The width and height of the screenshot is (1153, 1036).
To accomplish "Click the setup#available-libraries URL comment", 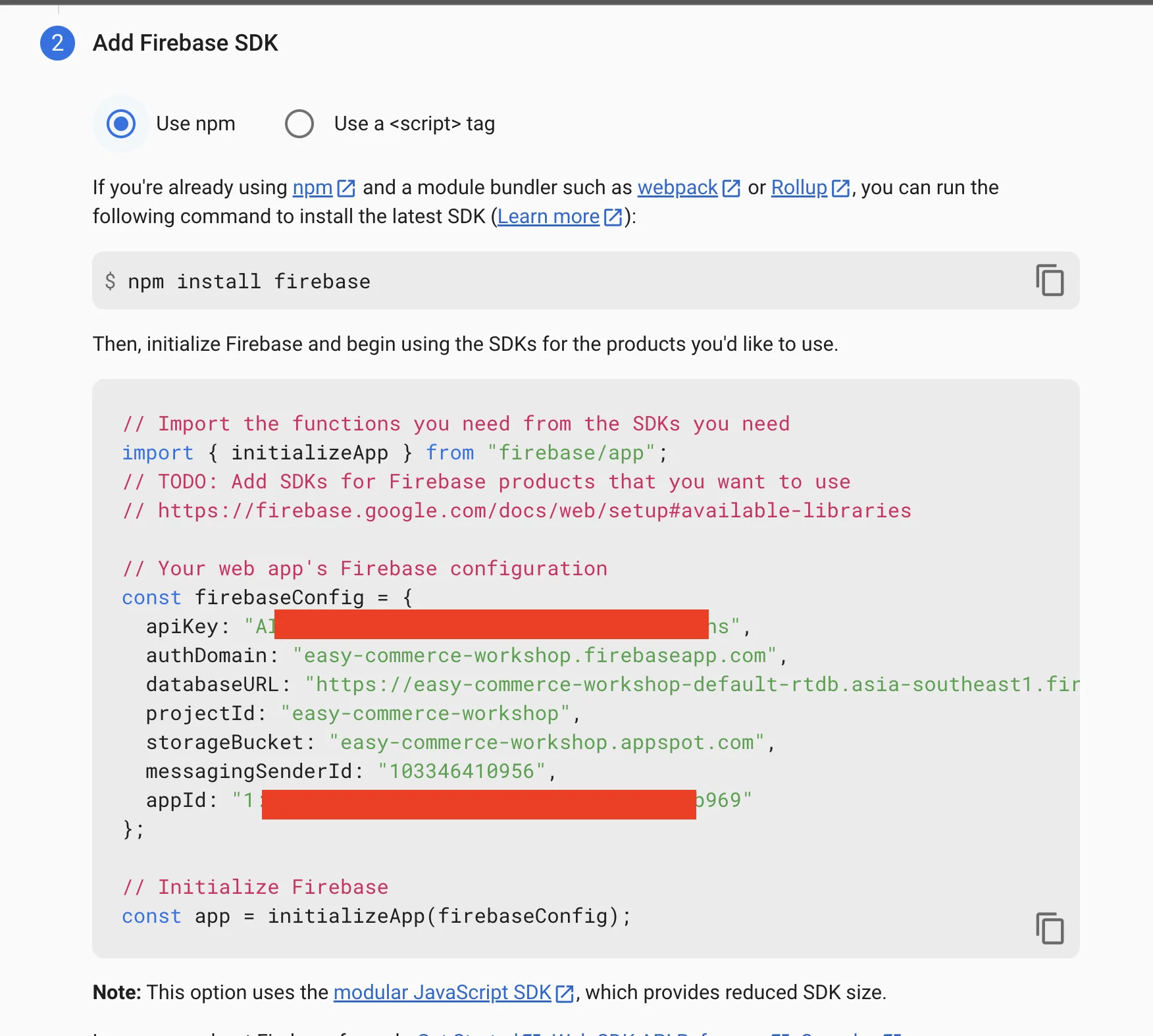I will pos(517,511).
